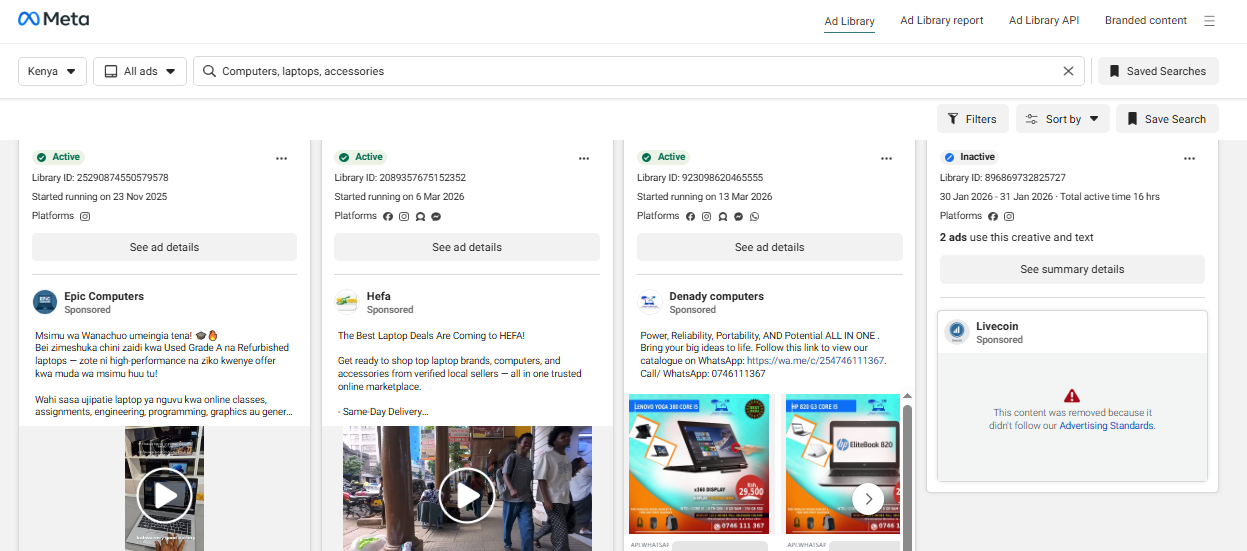The width and height of the screenshot is (1247, 551).
Task: Click the Facebook platform icon on Denady ad
Action: tap(691, 216)
